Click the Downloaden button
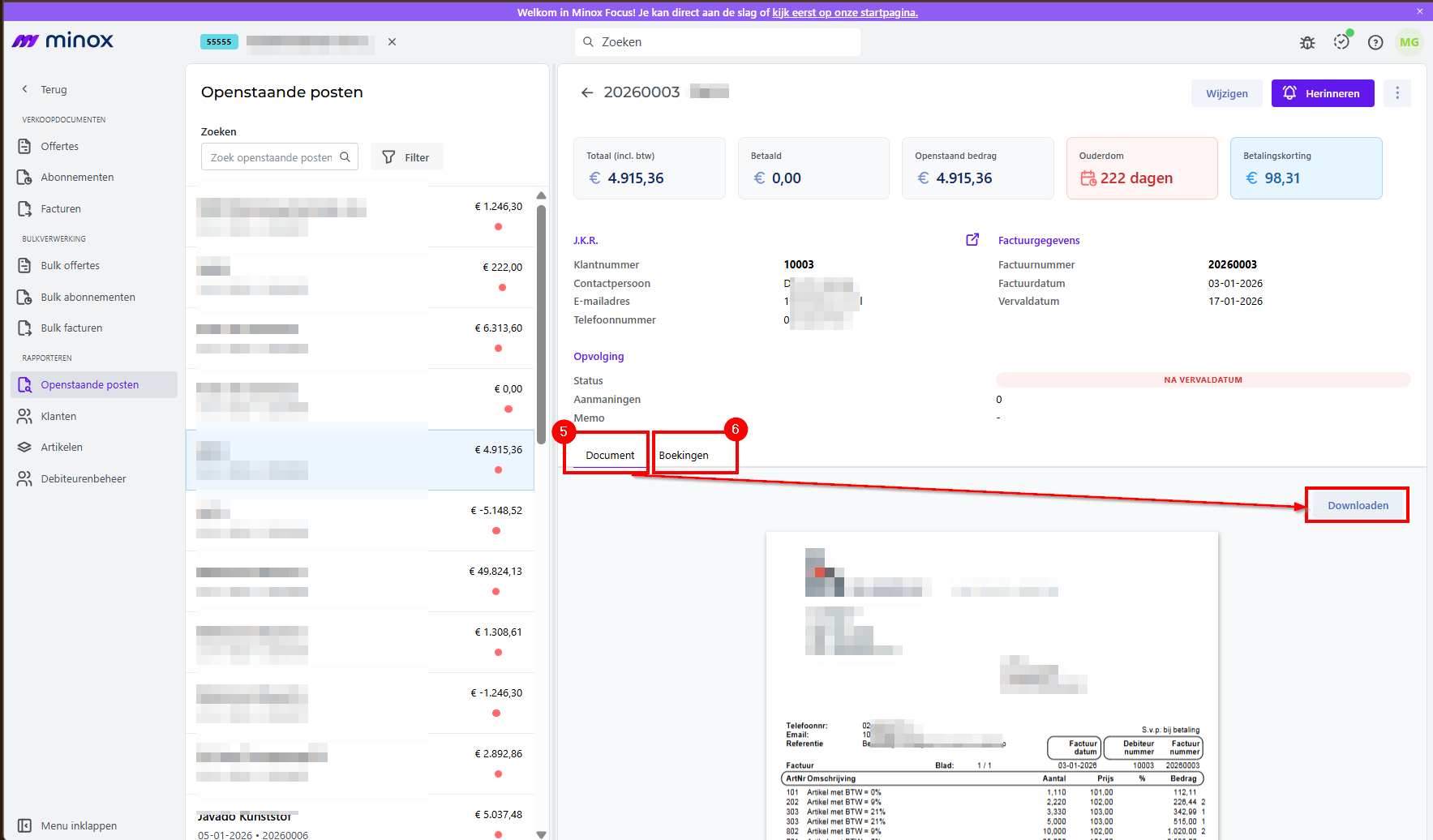Screen dimensions: 1433x840 pos(1358,505)
